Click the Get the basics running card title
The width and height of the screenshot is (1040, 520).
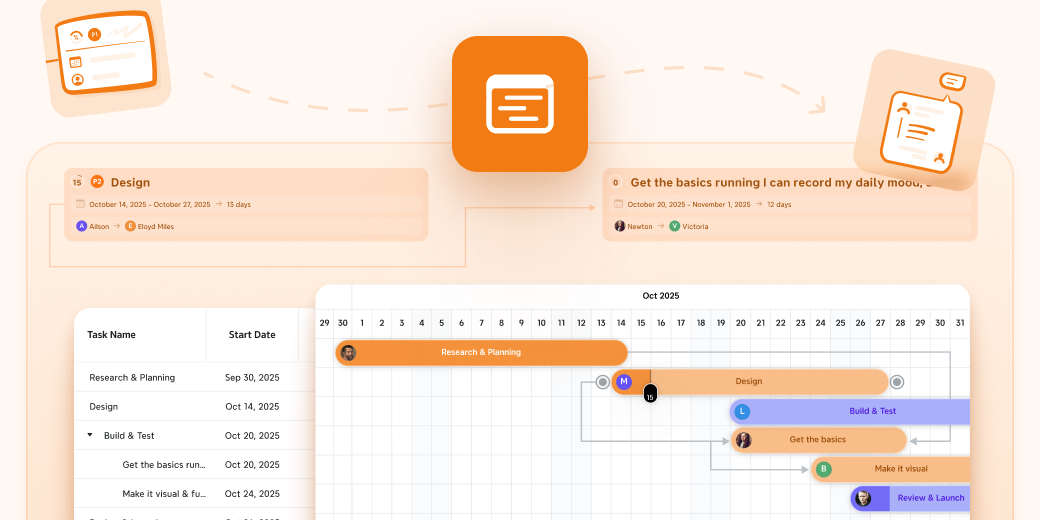[785, 182]
